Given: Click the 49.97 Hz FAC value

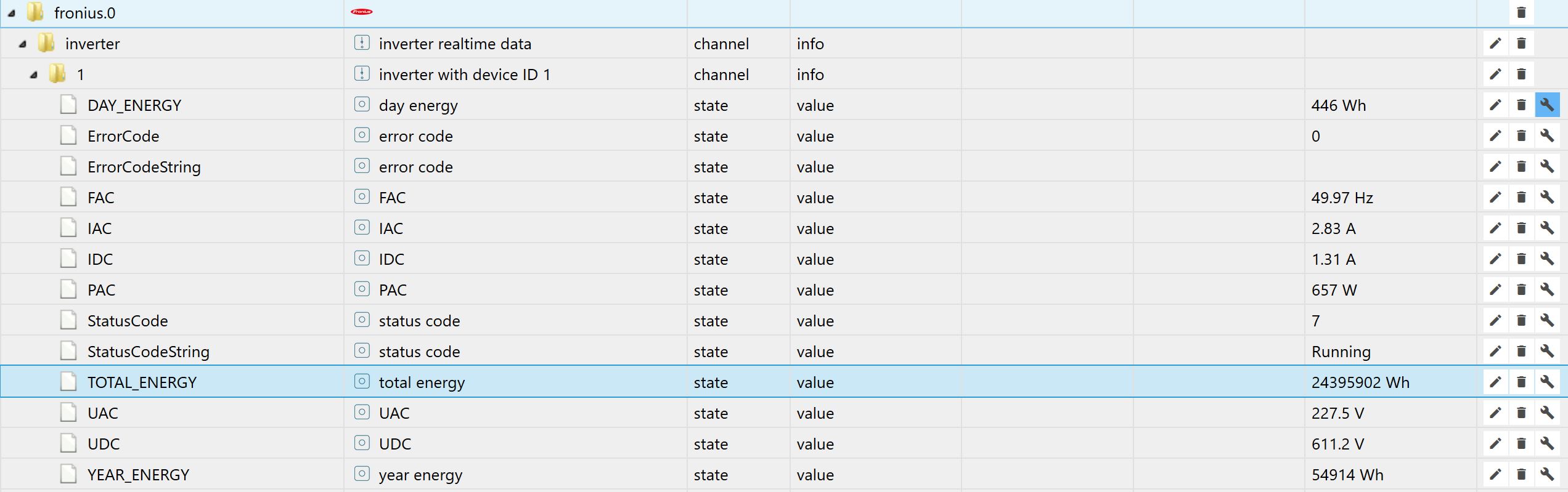Looking at the screenshot, I should coord(1342,198).
